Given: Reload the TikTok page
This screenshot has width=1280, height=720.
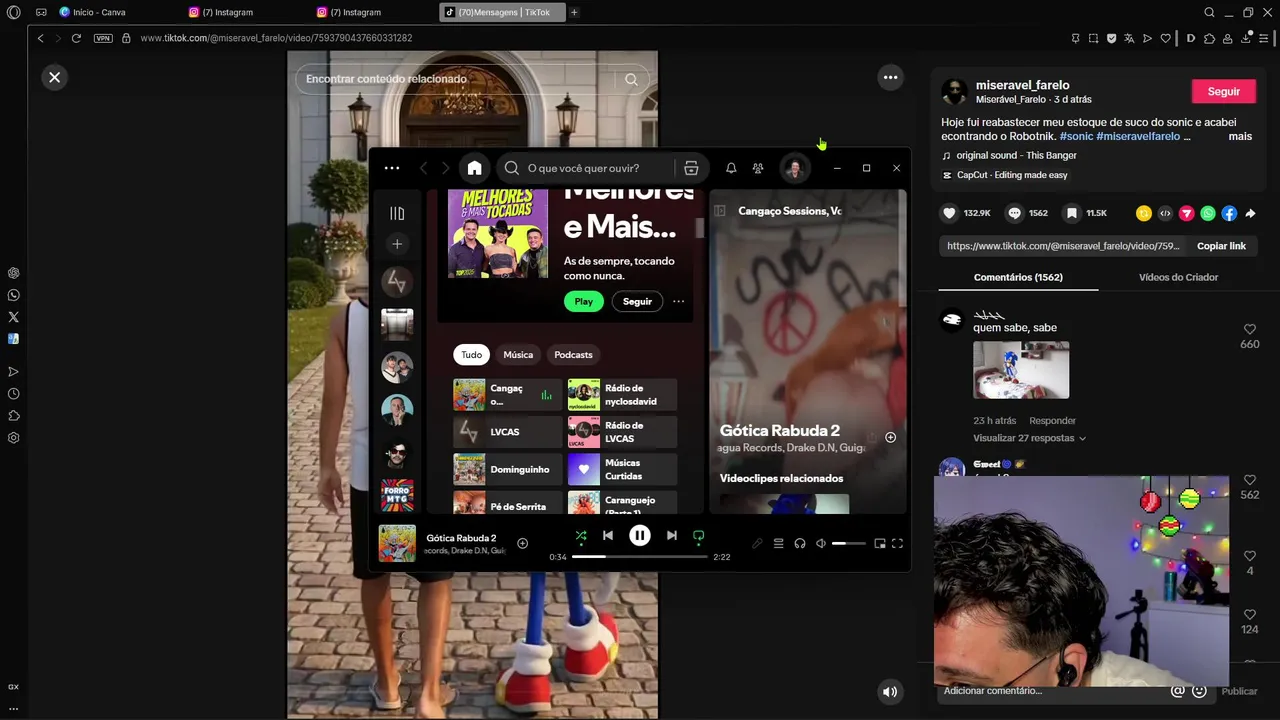Looking at the screenshot, I should click(x=76, y=38).
